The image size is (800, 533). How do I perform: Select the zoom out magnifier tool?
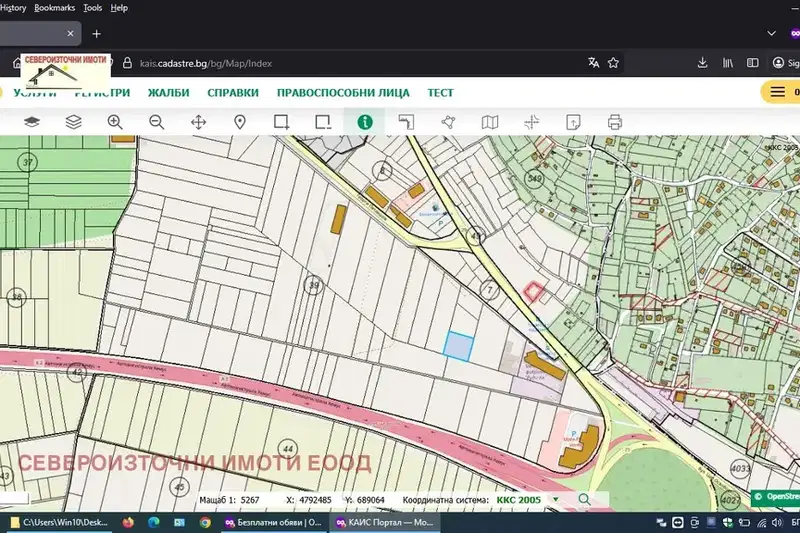[157, 122]
